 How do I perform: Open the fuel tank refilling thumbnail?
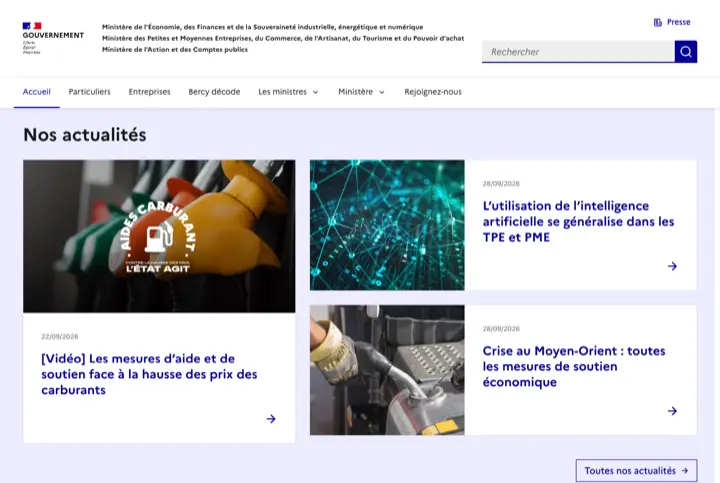tap(387, 370)
